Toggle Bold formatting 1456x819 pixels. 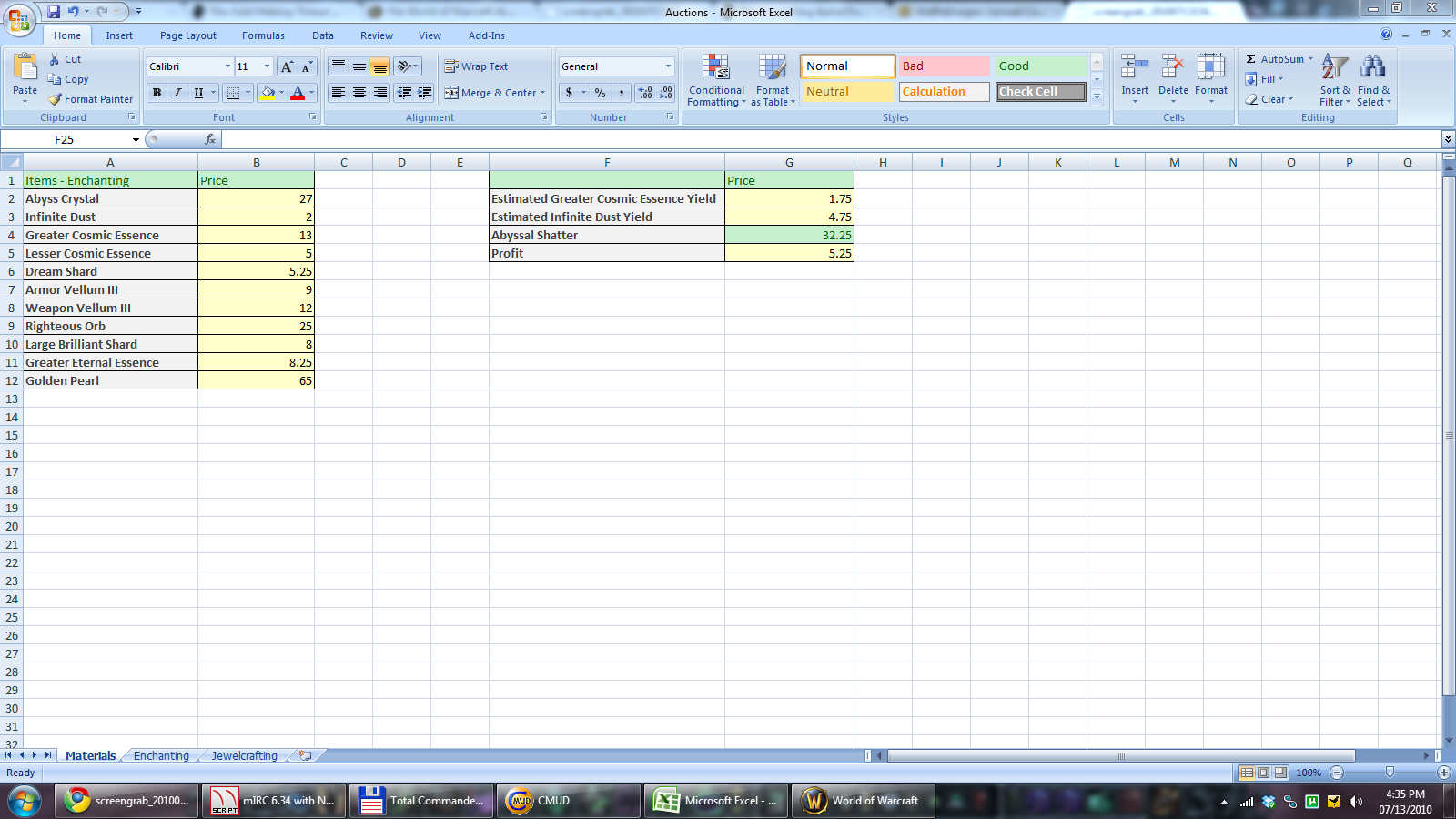pos(157,93)
